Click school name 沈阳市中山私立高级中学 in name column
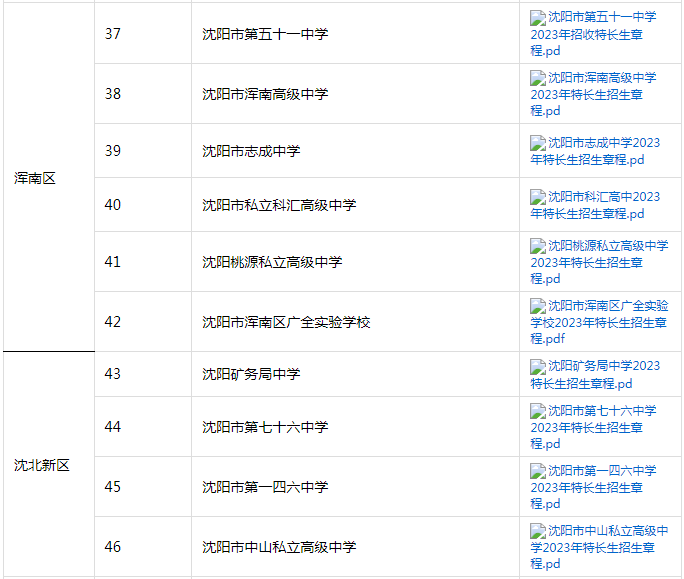Screen dimensions: 684x579 tap(279, 547)
